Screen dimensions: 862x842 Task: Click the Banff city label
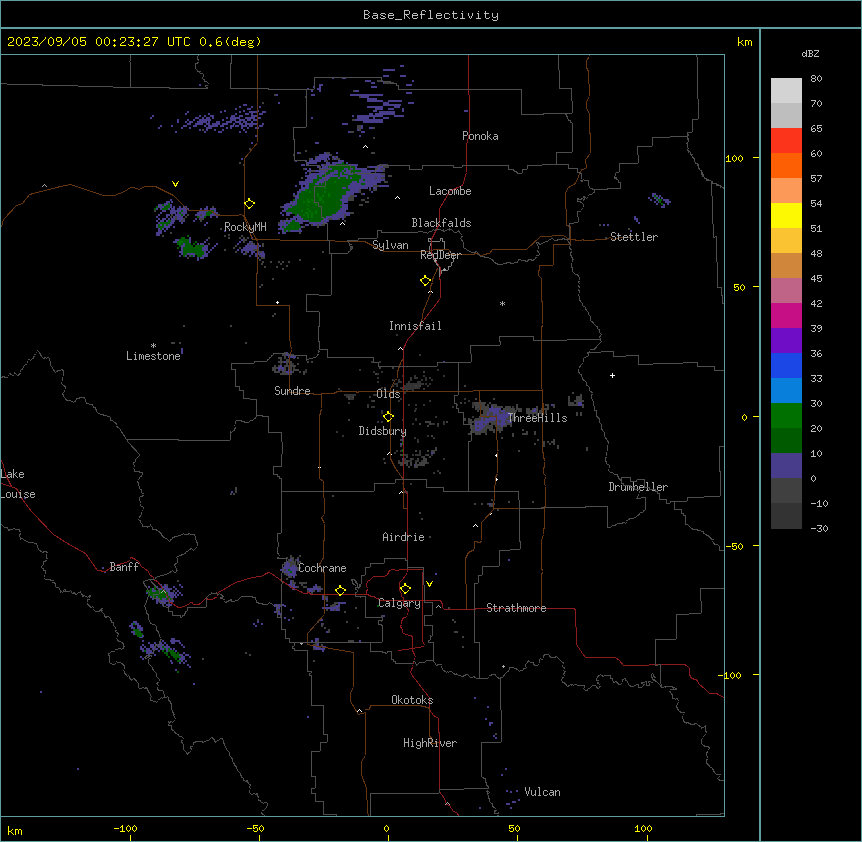[124, 567]
